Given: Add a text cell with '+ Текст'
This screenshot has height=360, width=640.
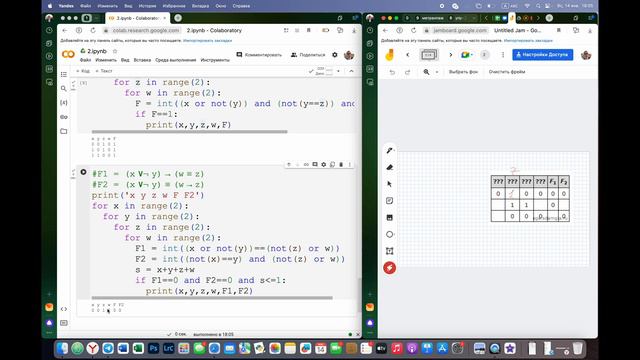Looking at the screenshot, I should point(104,71).
